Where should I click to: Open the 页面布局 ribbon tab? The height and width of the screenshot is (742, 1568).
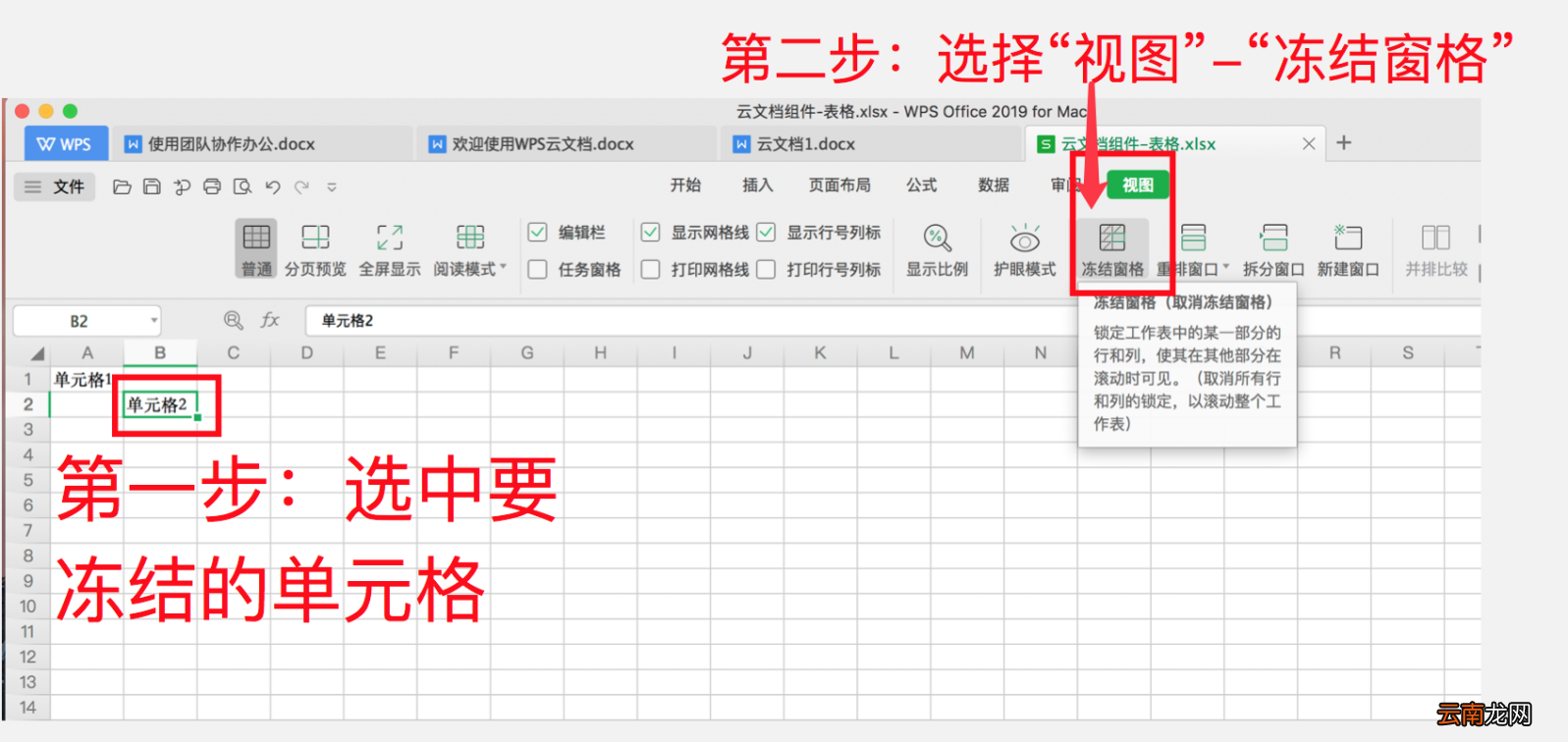point(839,185)
